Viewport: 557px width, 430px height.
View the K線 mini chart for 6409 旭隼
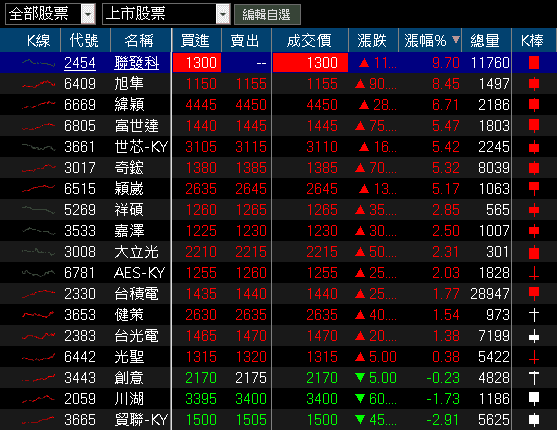[38, 84]
